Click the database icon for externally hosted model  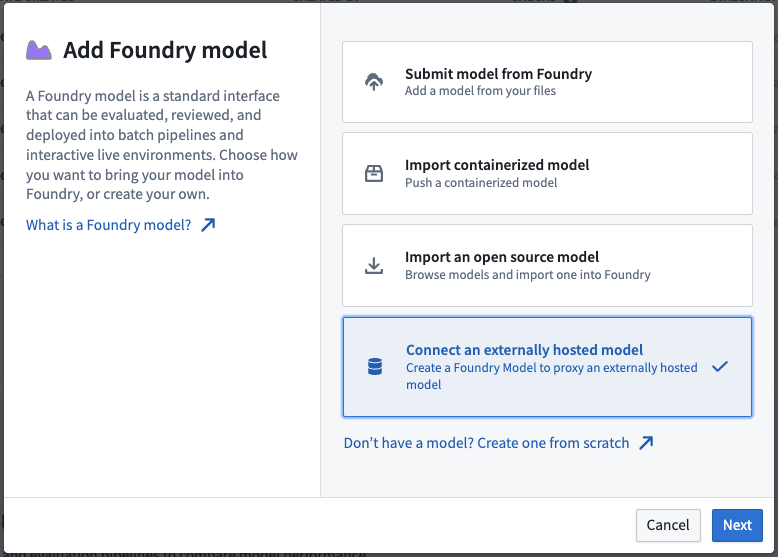point(375,367)
